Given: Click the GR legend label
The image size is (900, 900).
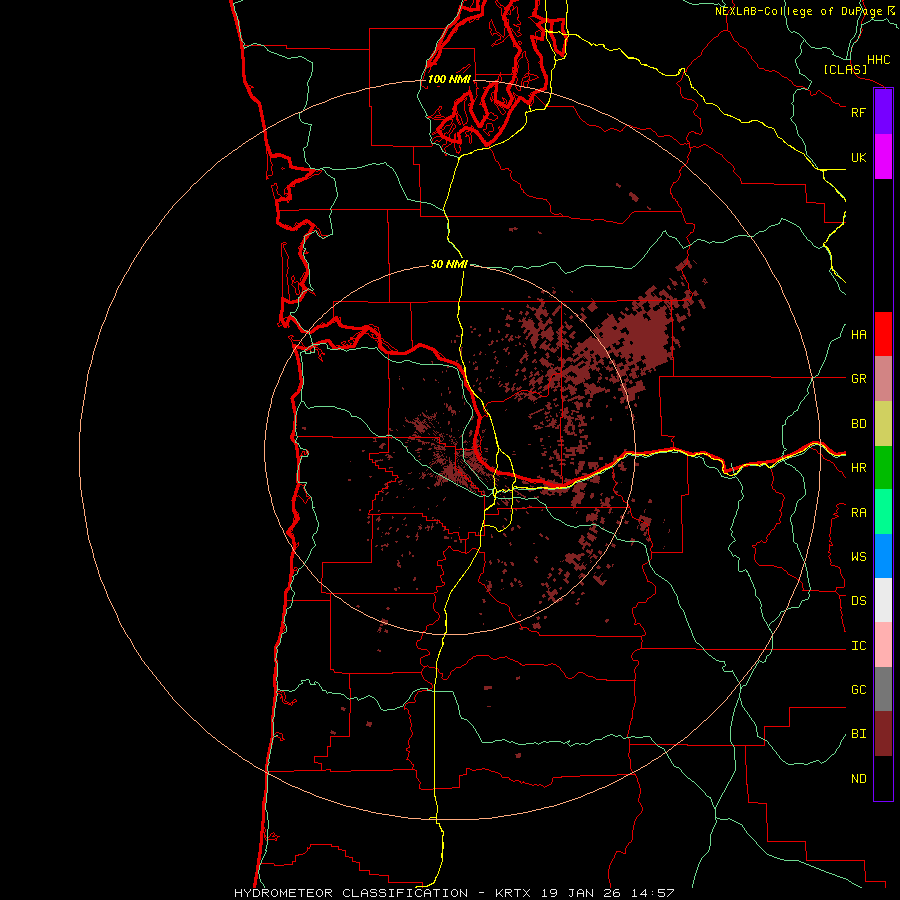Looking at the screenshot, I should click(x=859, y=379).
